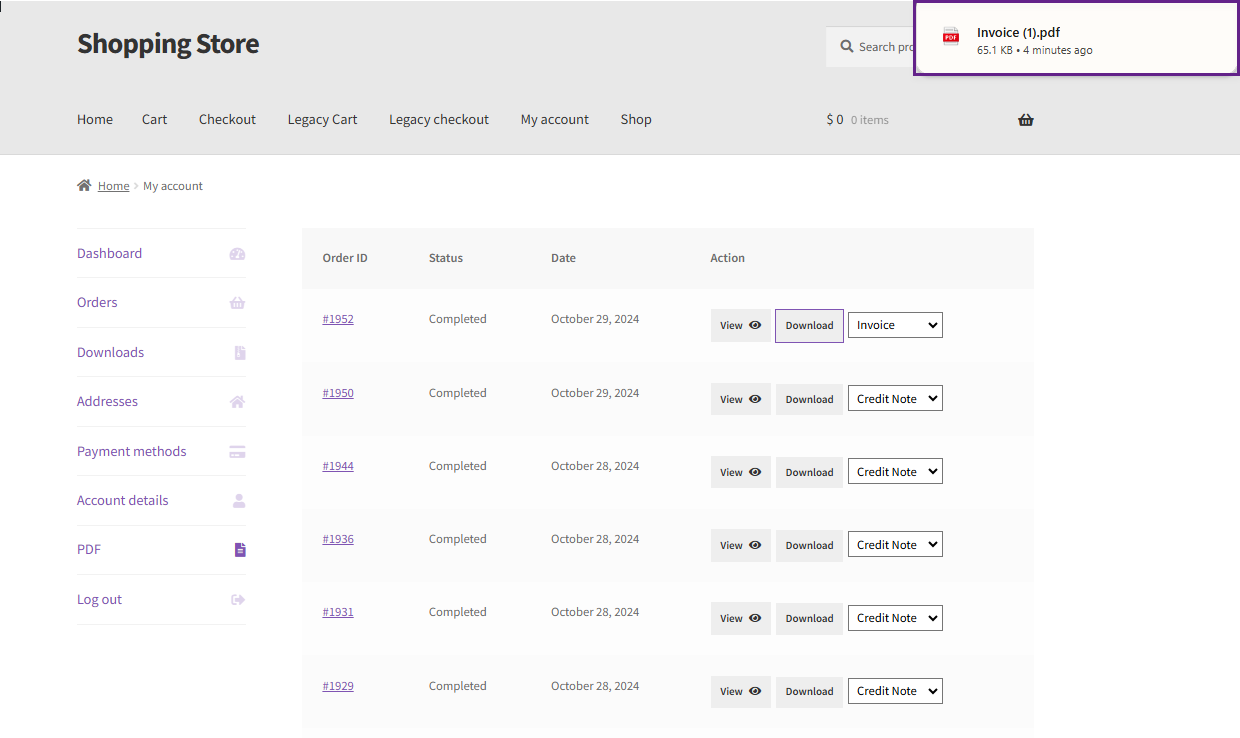The width and height of the screenshot is (1240, 738).
Task: Open the Invoice dropdown for order #1952
Action: (x=895, y=325)
